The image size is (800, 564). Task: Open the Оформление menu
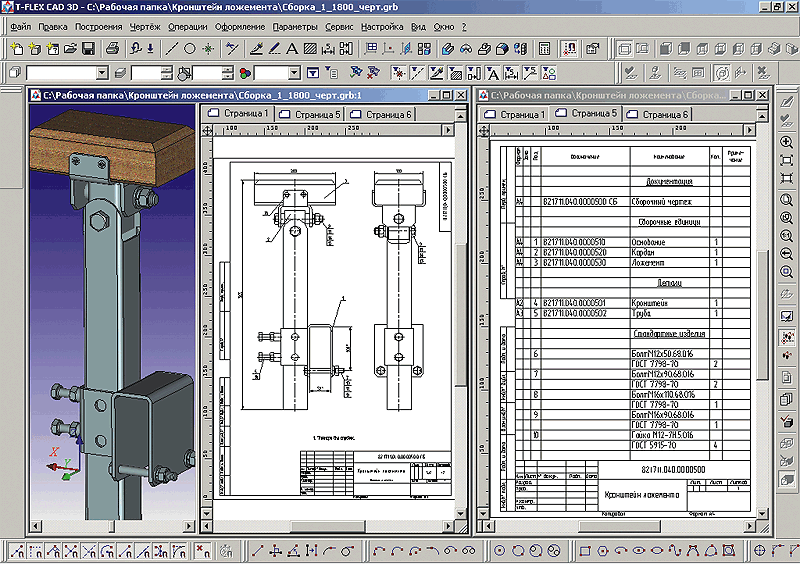(x=240, y=27)
